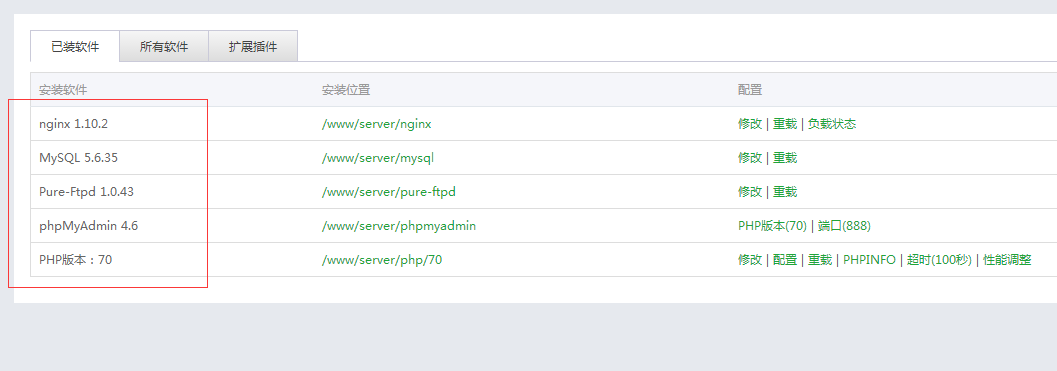Viewport: 1057px width, 371px height.
Task: Click 端口(888) for phpMyAdmin
Action: point(844,226)
